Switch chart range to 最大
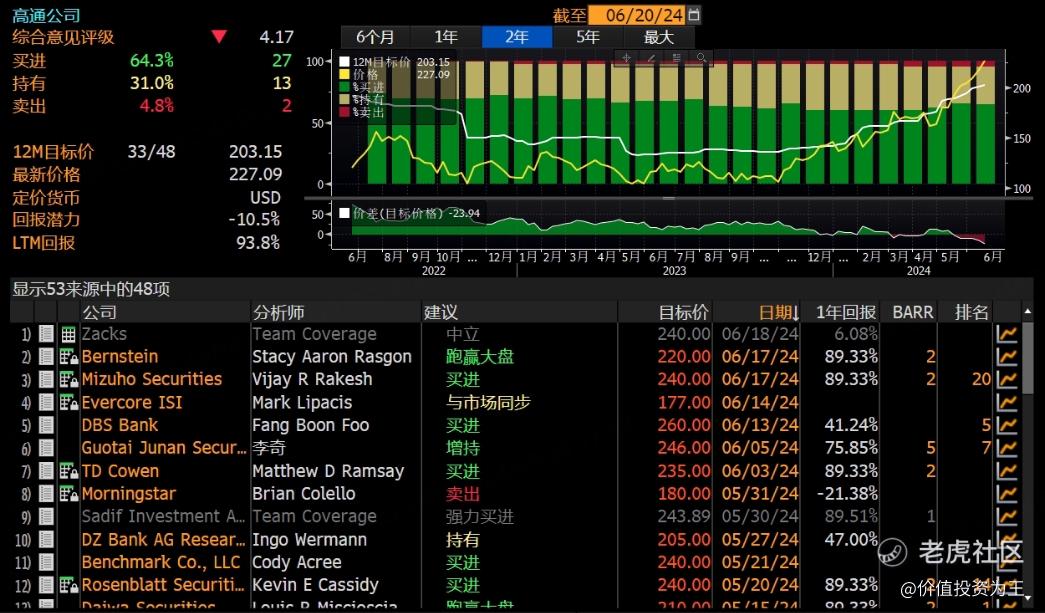Screen dimensions: 1045x613 [658, 37]
